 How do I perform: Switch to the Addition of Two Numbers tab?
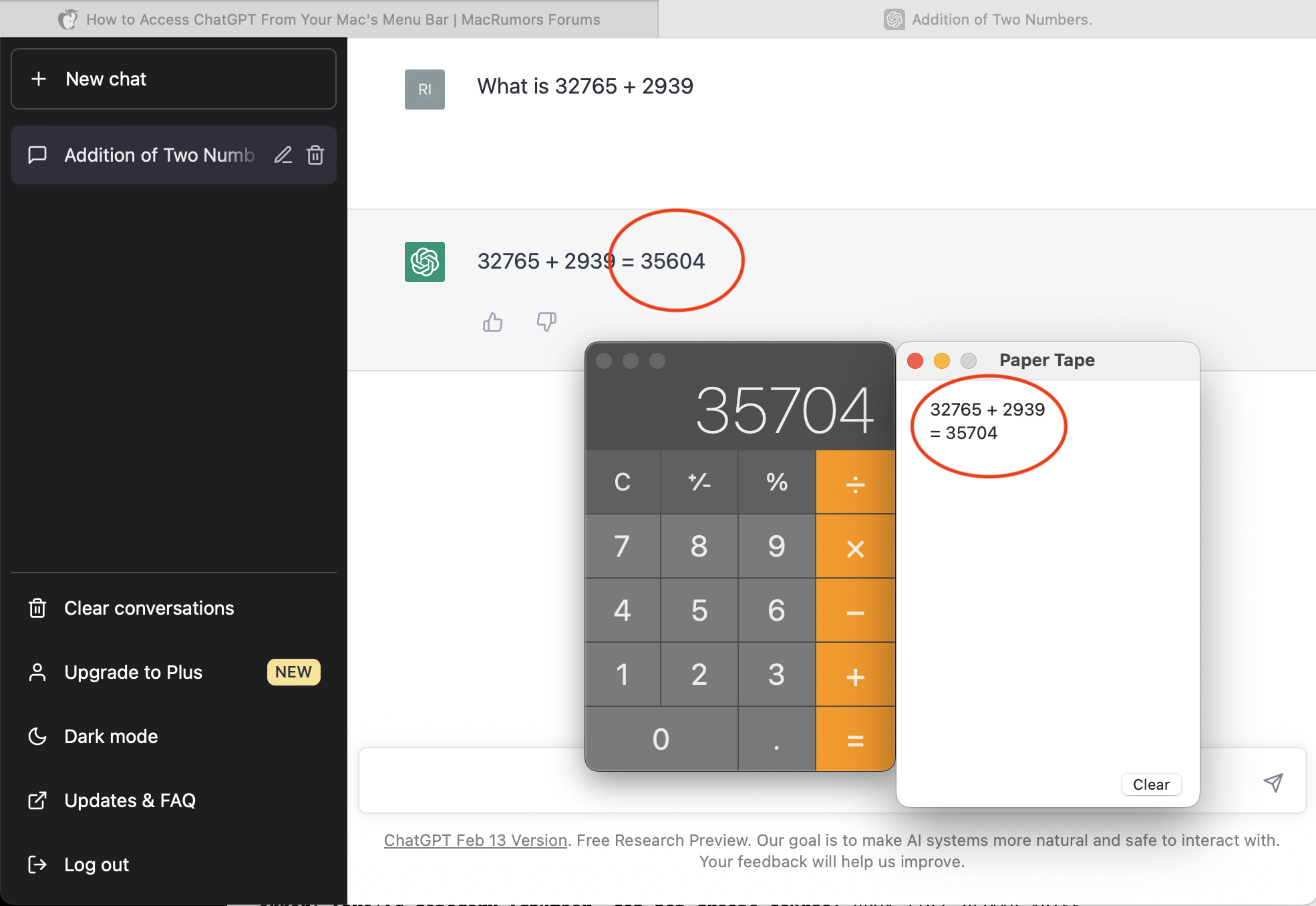(987, 19)
